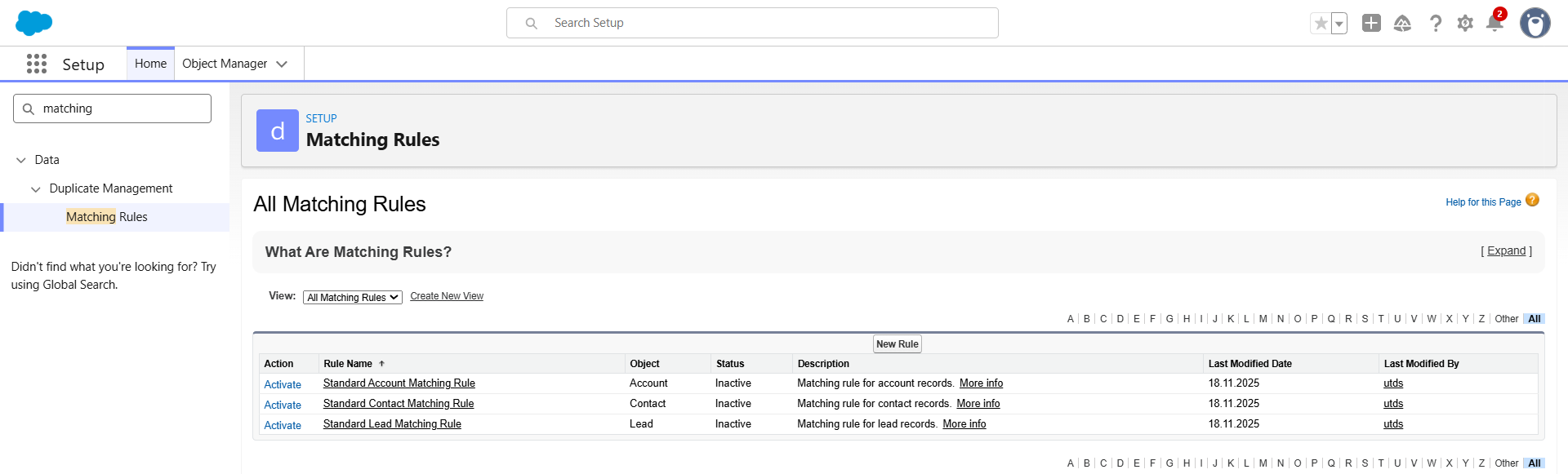1568x474 pixels.
Task: Click the Account object cell
Action: pos(648,383)
